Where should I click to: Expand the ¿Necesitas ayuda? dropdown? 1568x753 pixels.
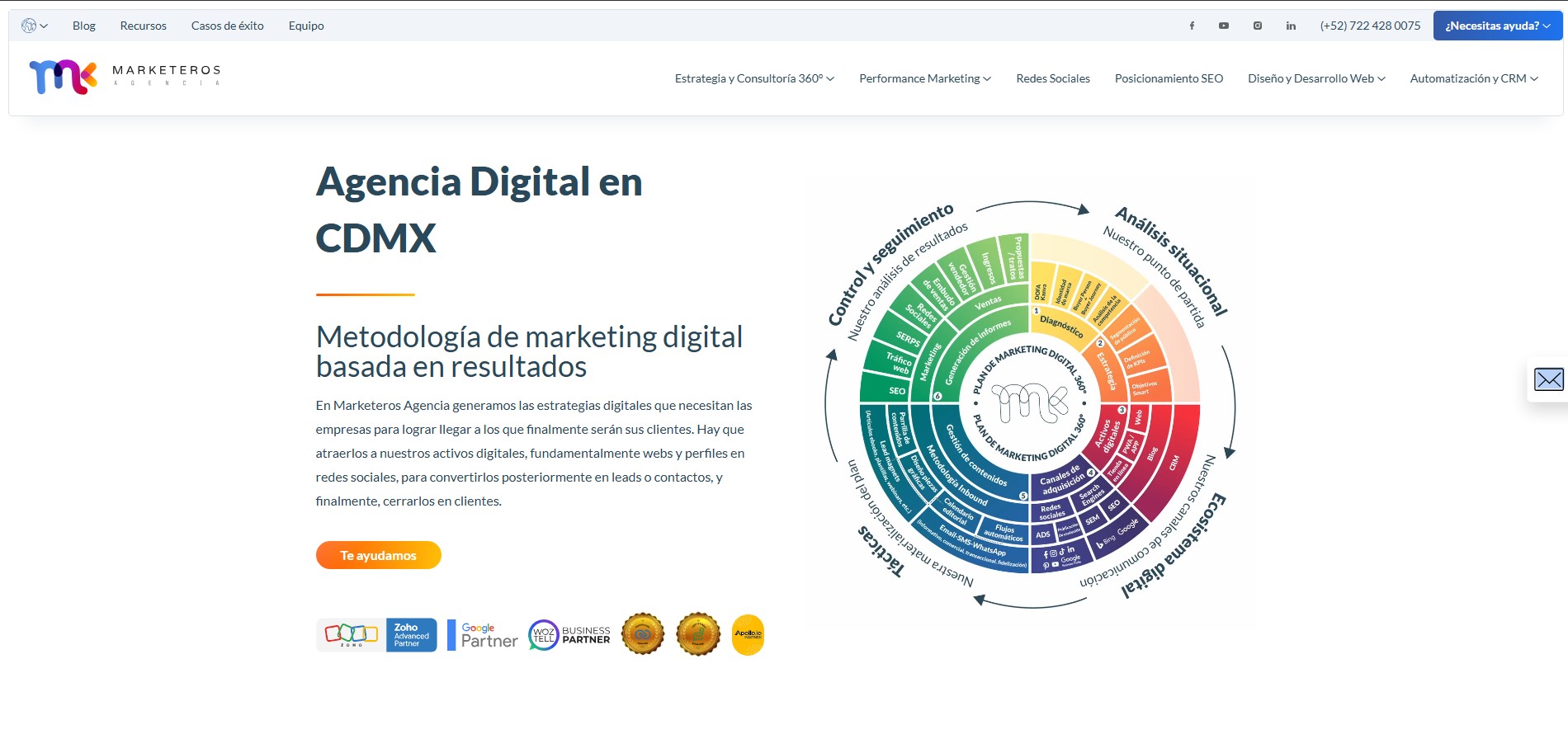click(1498, 26)
